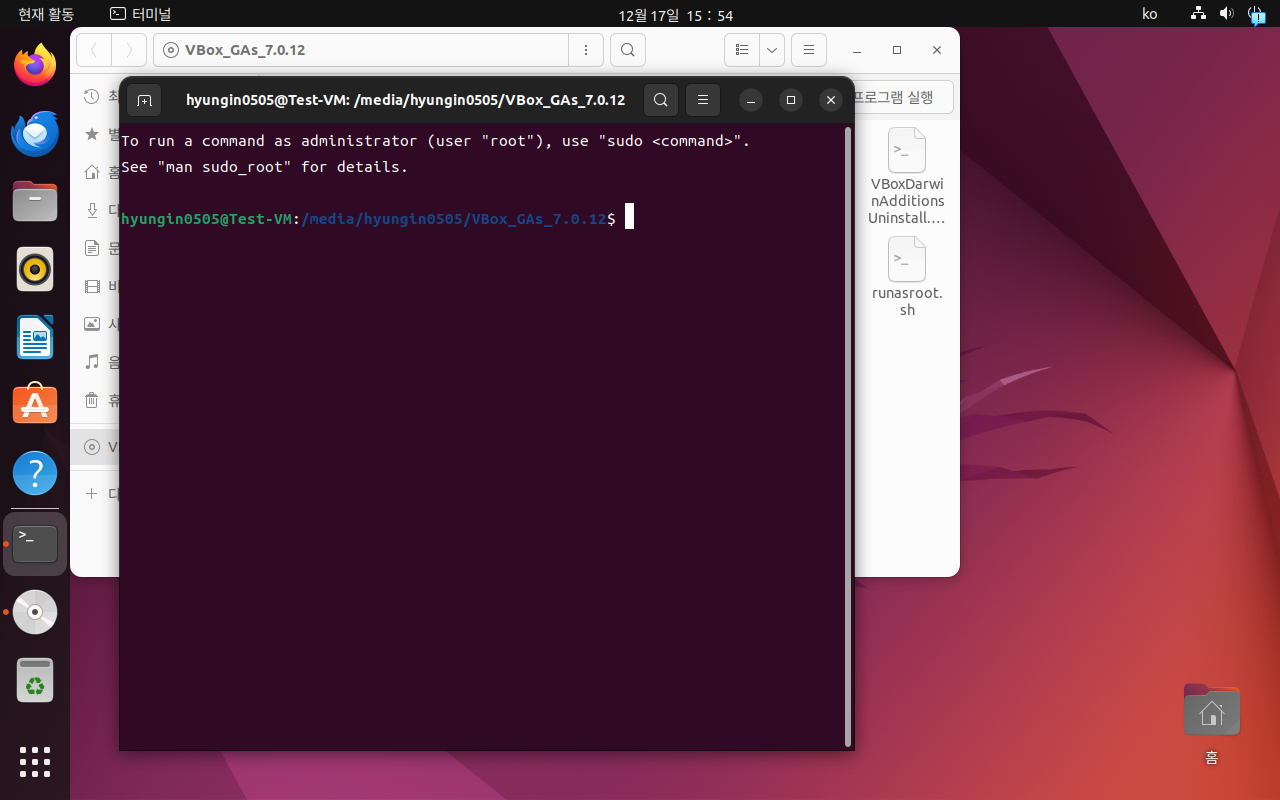1280x800 pixels.
Task: Open Thunderbird mail from the dock
Action: tap(35, 133)
